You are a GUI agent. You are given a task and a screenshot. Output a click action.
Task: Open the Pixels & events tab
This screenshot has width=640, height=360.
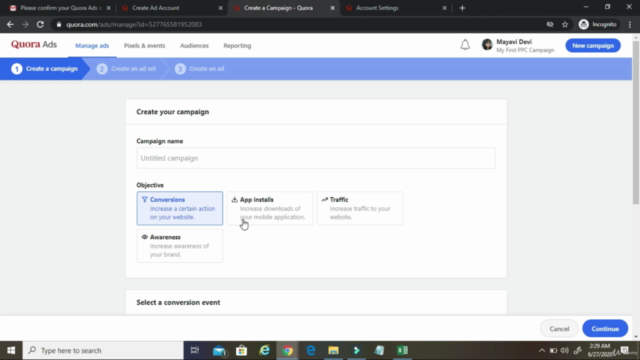pos(144,46)
